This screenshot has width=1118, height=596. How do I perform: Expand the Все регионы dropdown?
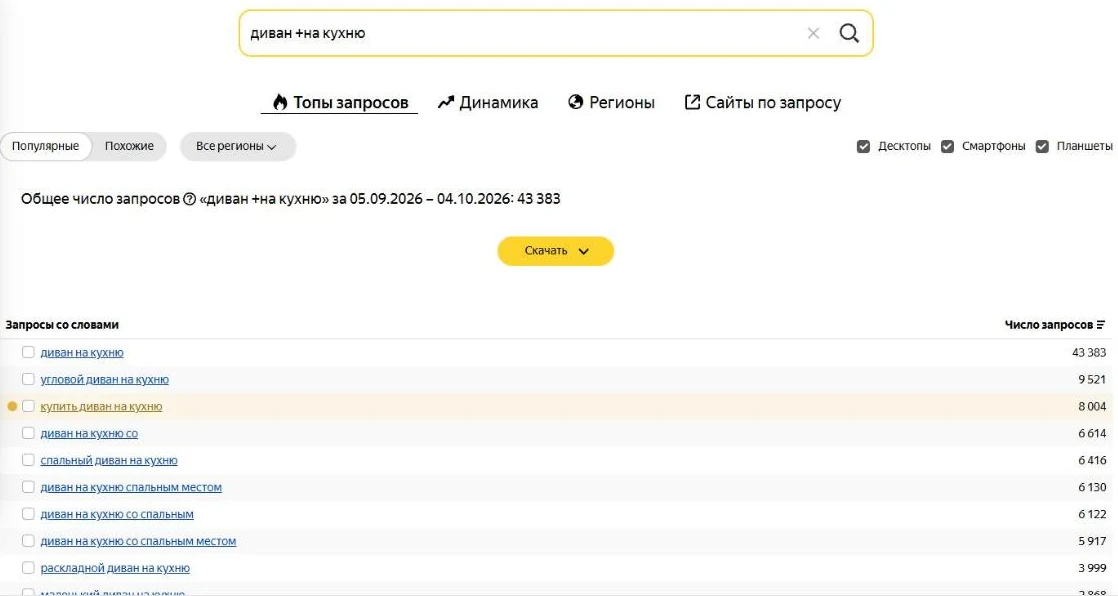(x=237, y=146)
